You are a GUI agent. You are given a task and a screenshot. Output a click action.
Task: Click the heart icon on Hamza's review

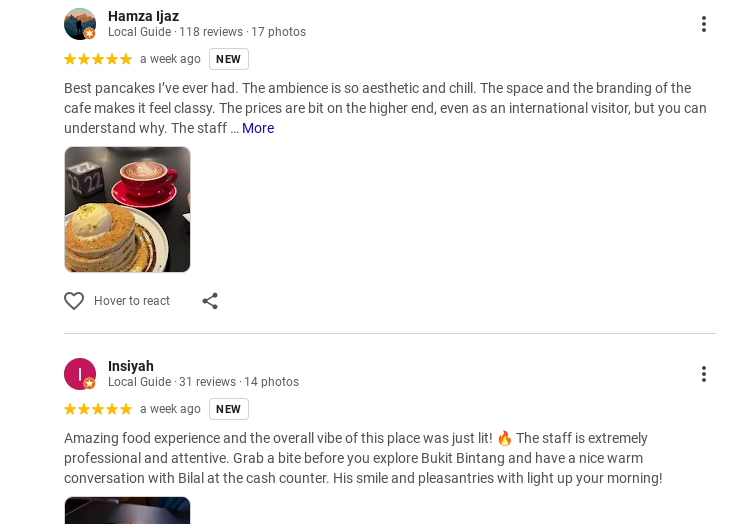point(74,301)
